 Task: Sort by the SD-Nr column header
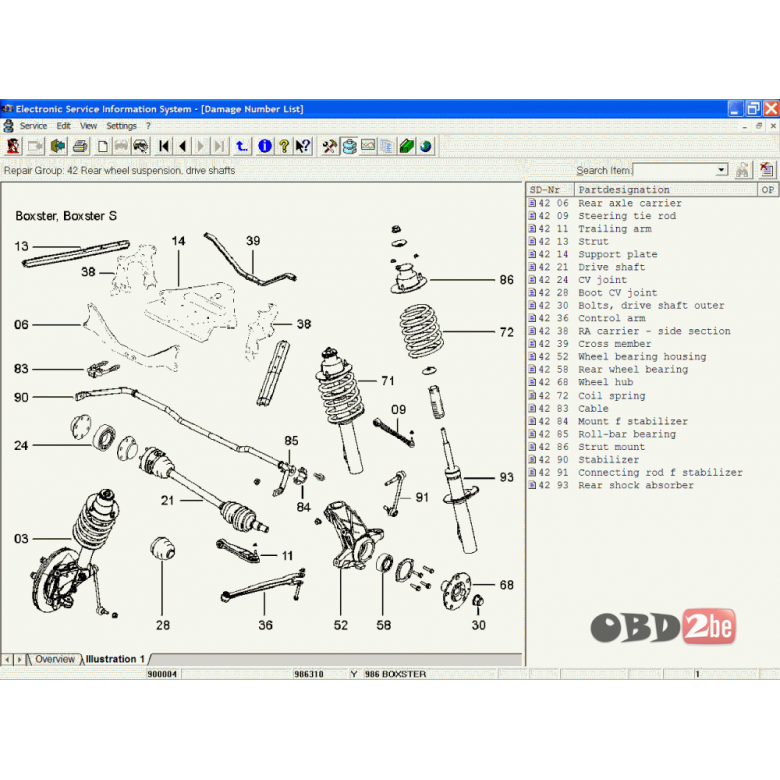point(550,190)
